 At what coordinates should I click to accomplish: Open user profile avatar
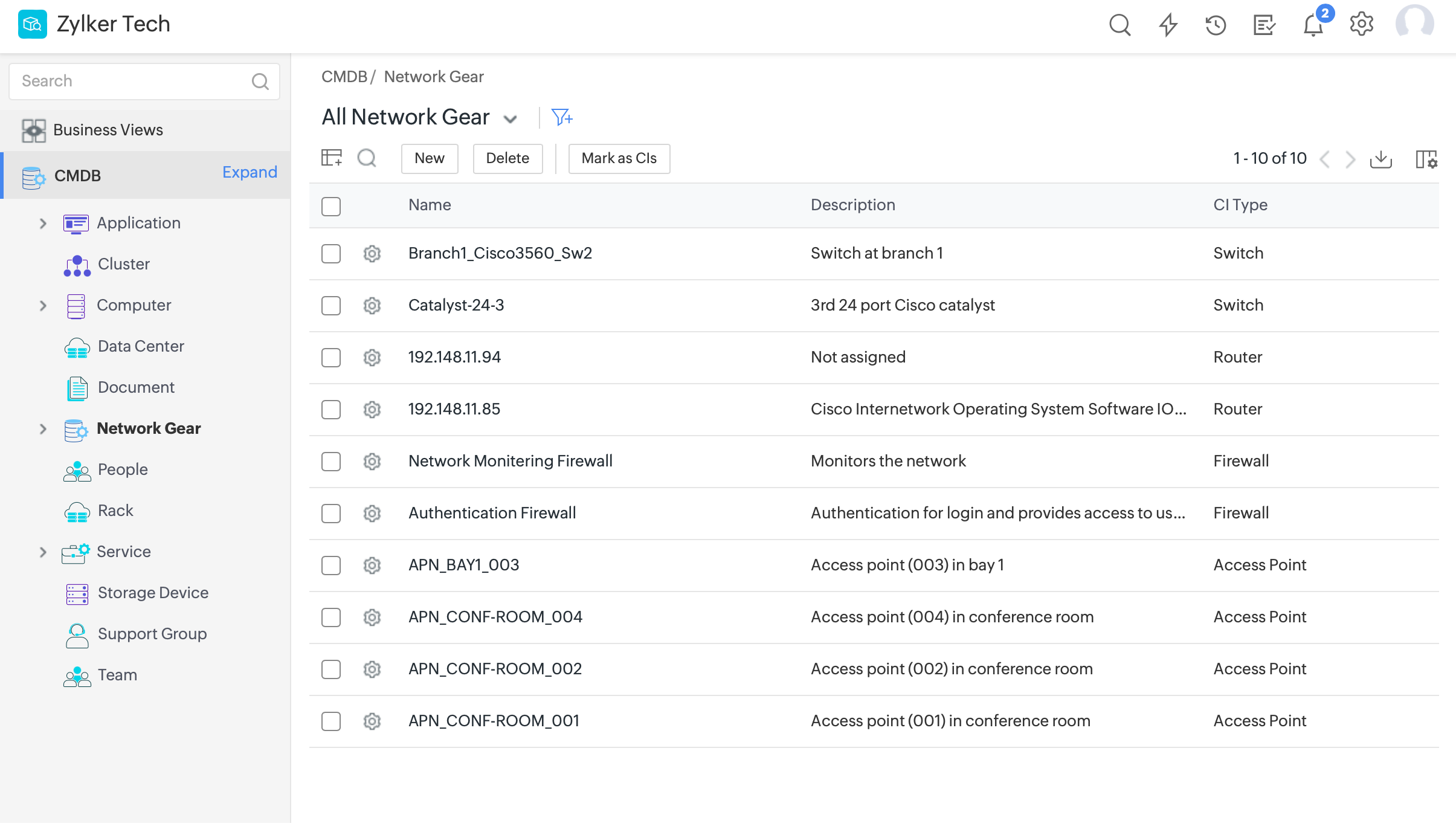tap(1415, 24)
